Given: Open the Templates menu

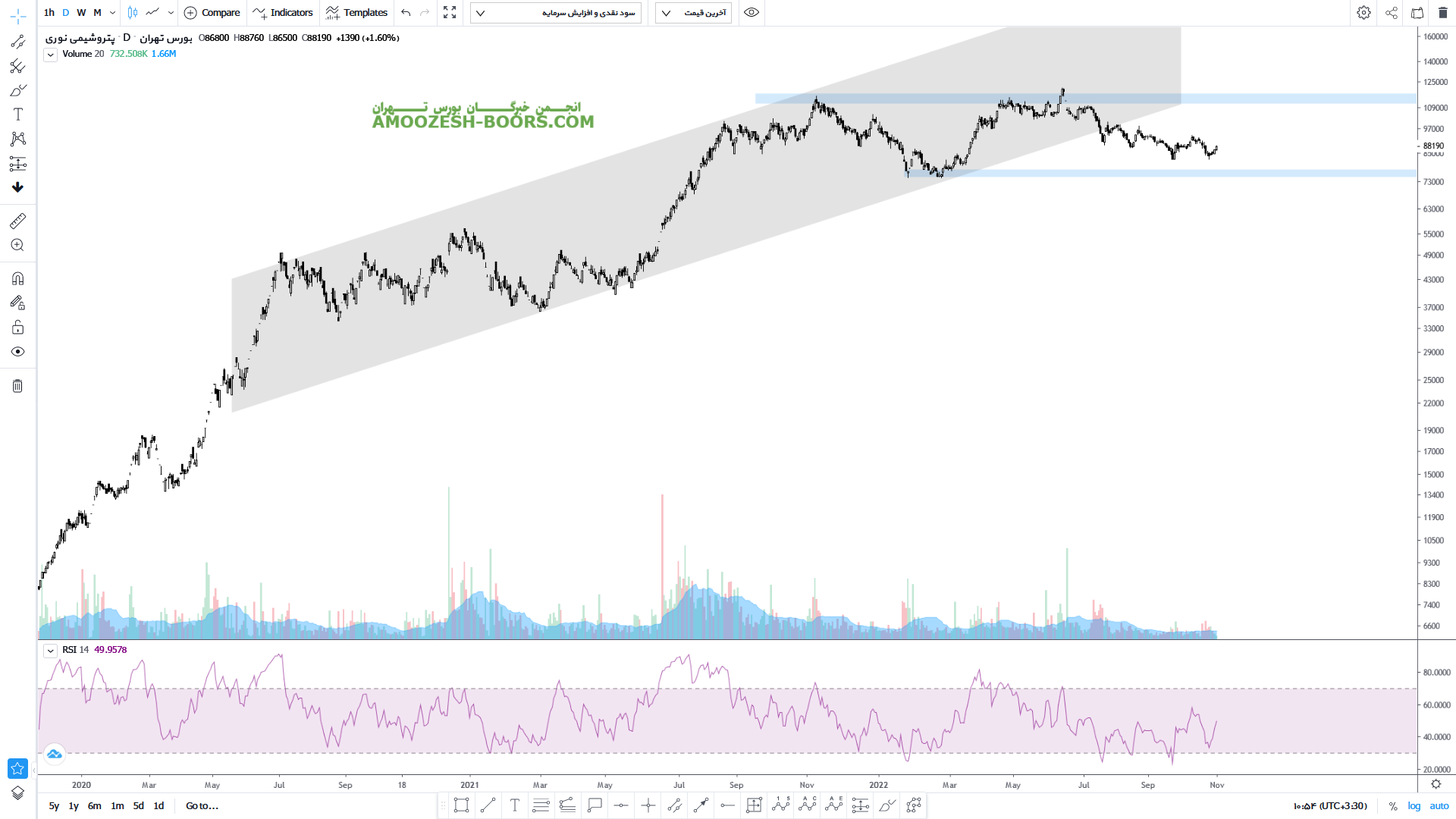Looking at the screenshot, I should [x=356, y=13].
